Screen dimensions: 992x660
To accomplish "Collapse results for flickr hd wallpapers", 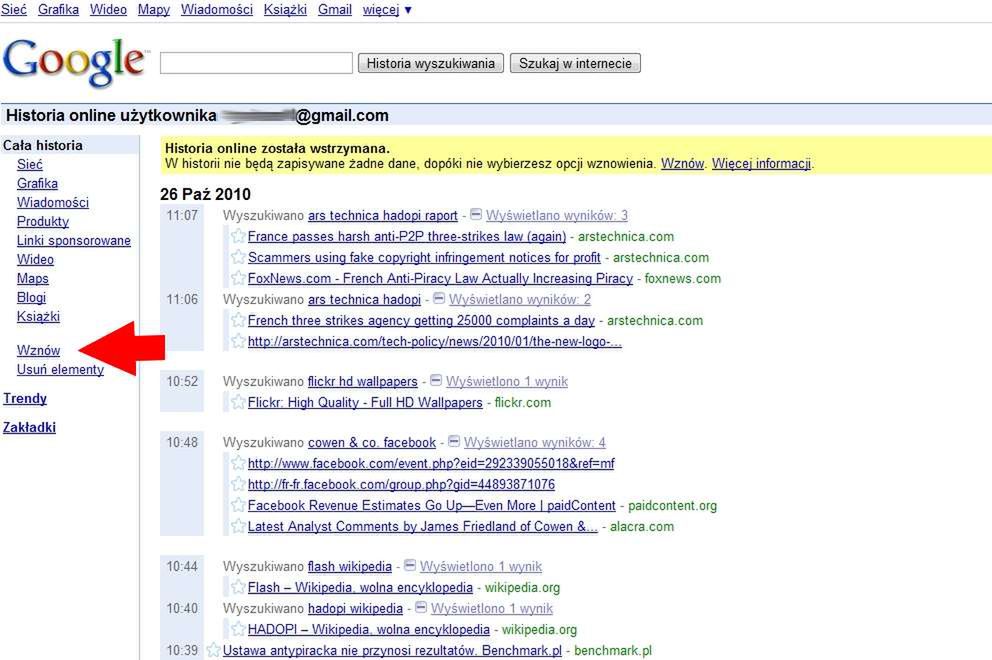I will tap(436, 381).
